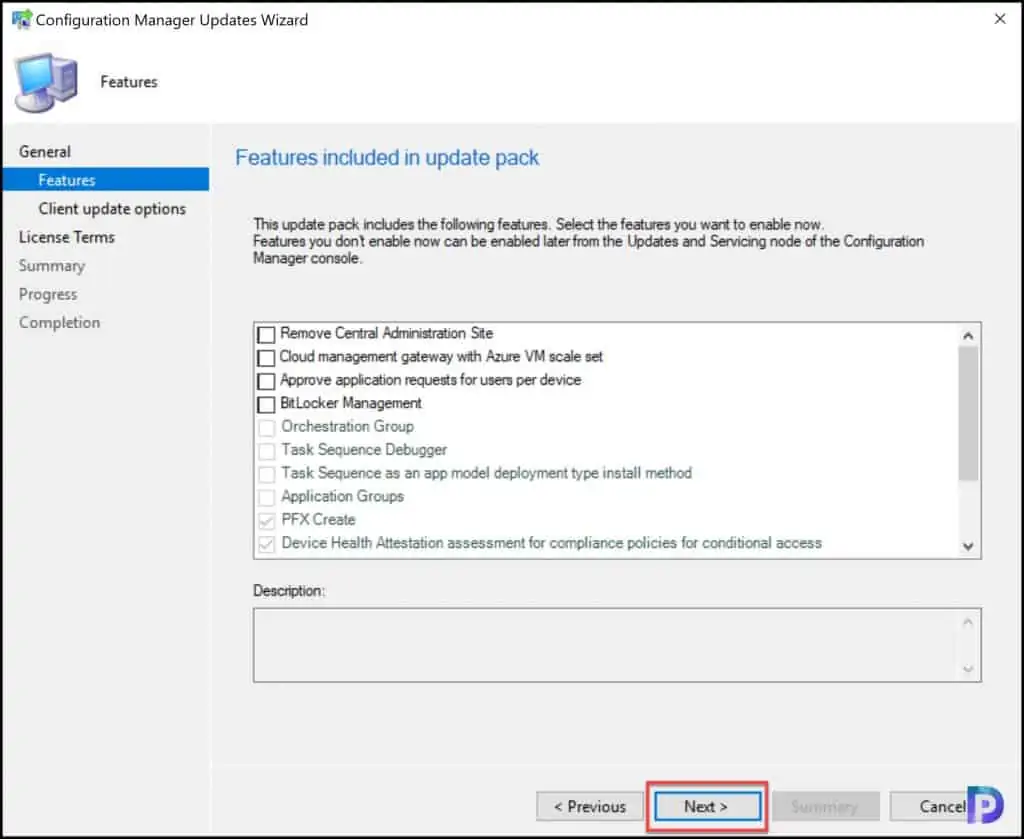
Task: Click features list scroll up arrow
Action: [x=968, y=336]
